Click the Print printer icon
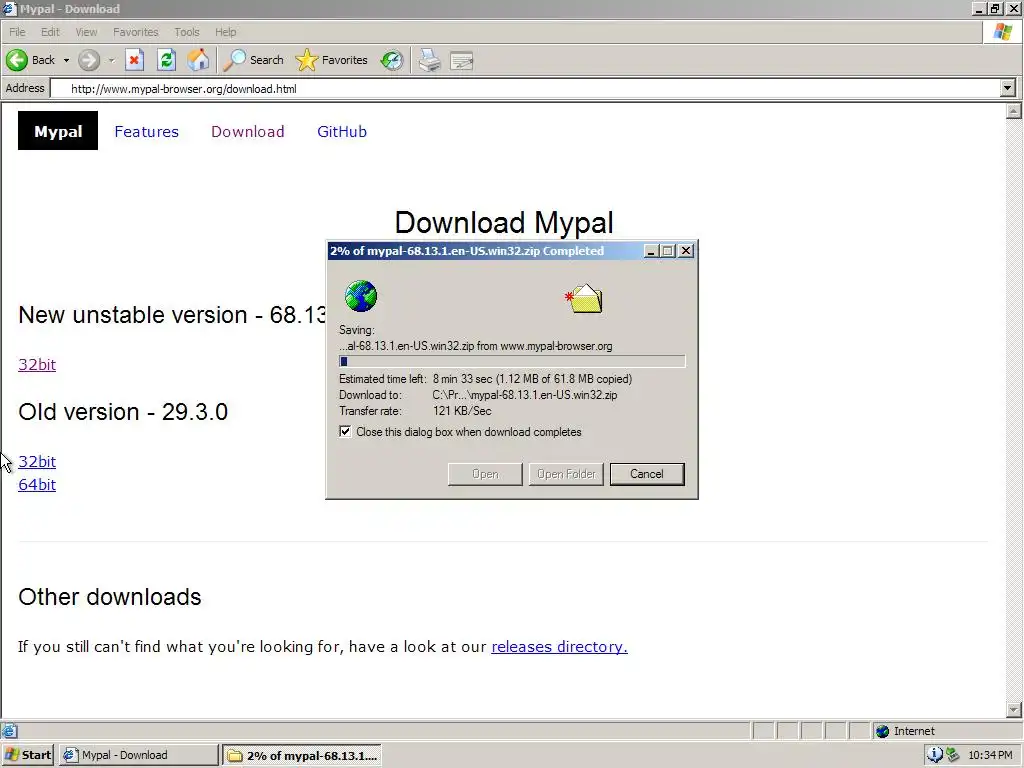 430,60
